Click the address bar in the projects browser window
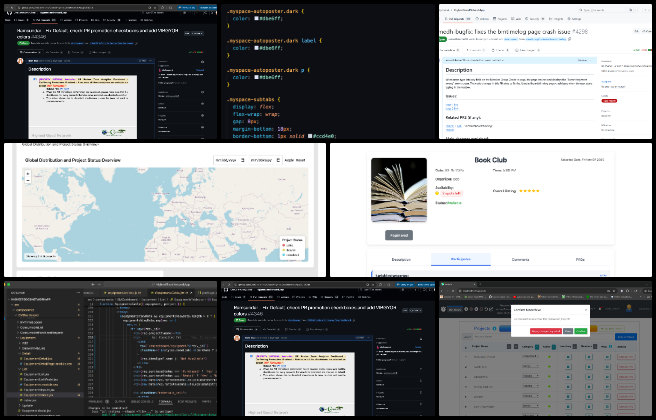 (531, 291)
